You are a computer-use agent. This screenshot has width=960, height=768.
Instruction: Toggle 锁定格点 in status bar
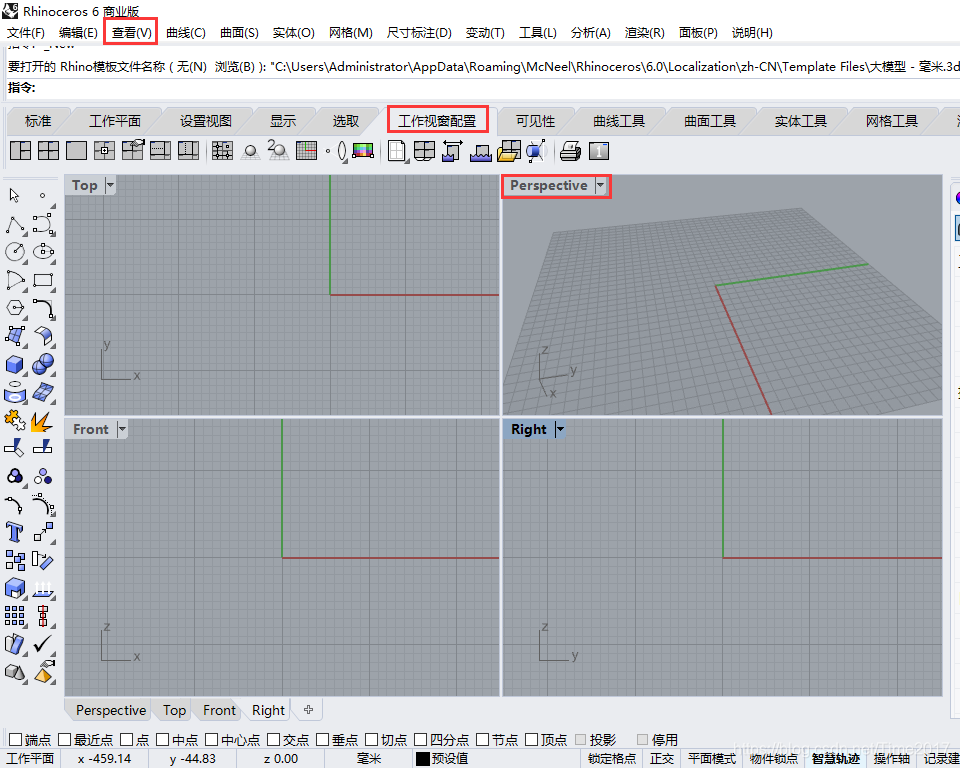(x=612, y=758)
